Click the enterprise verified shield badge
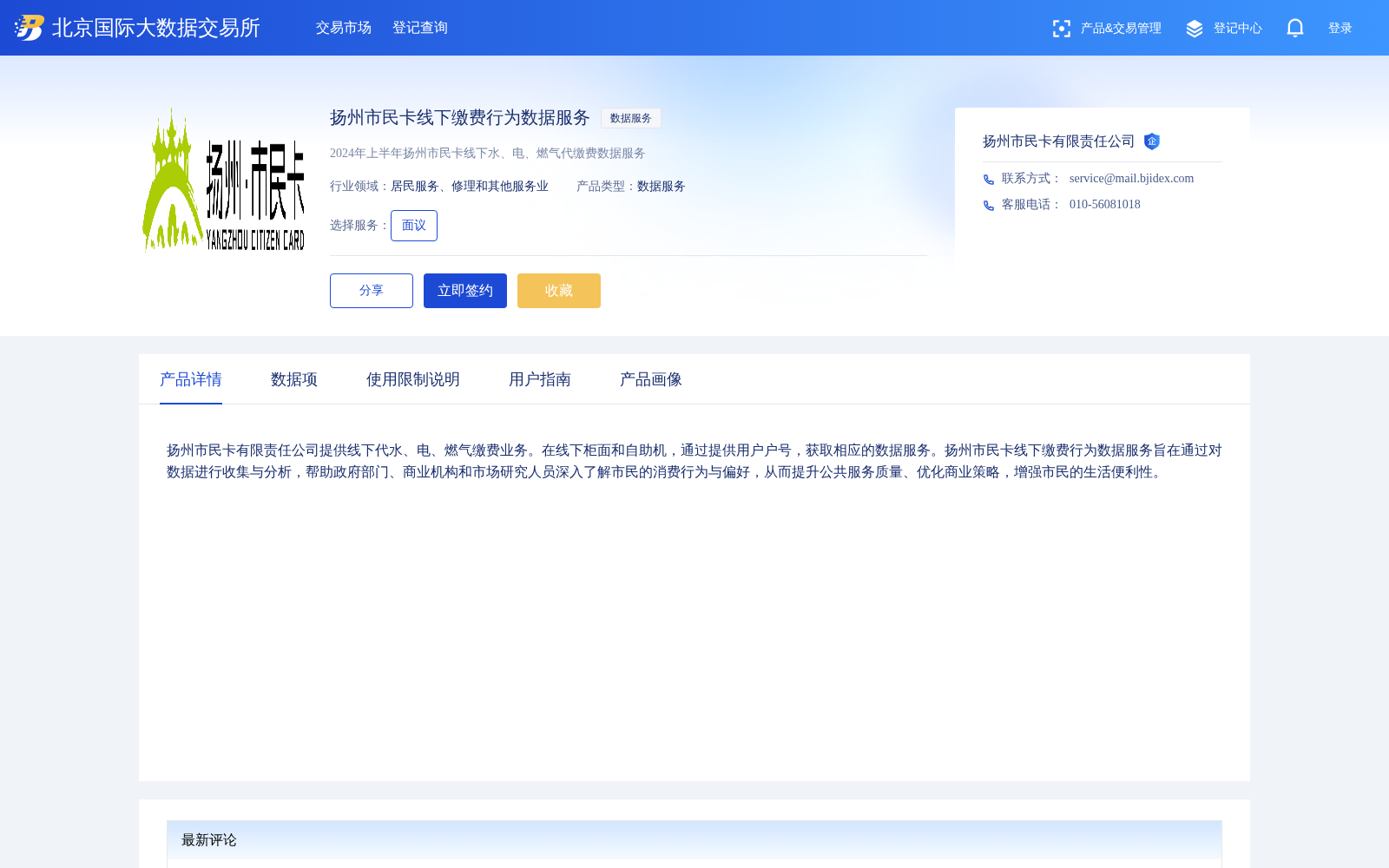The width and height of the screenshot is (1389, 868). [x=1152, y=141]
